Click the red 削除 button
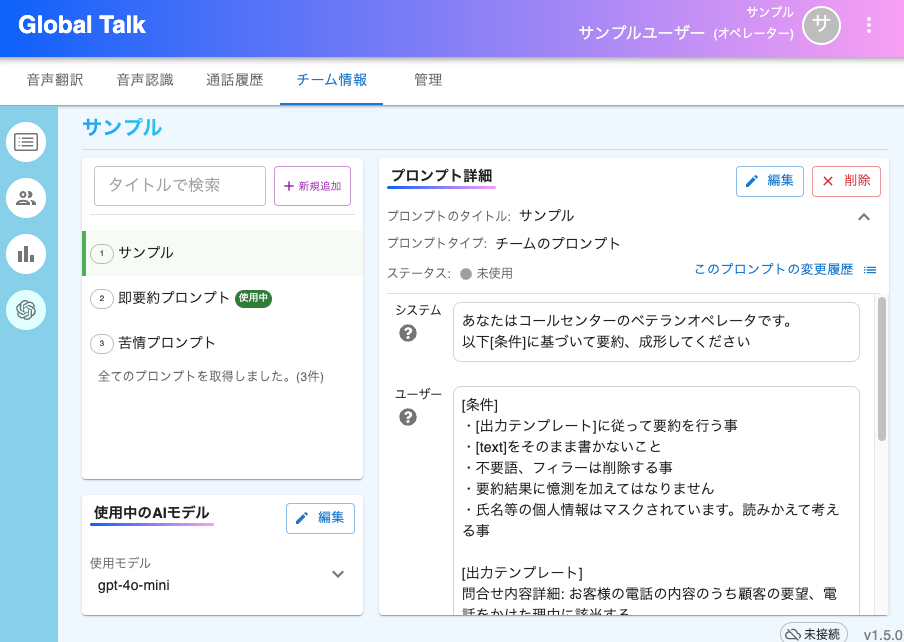904x642 pixels. 846,181
